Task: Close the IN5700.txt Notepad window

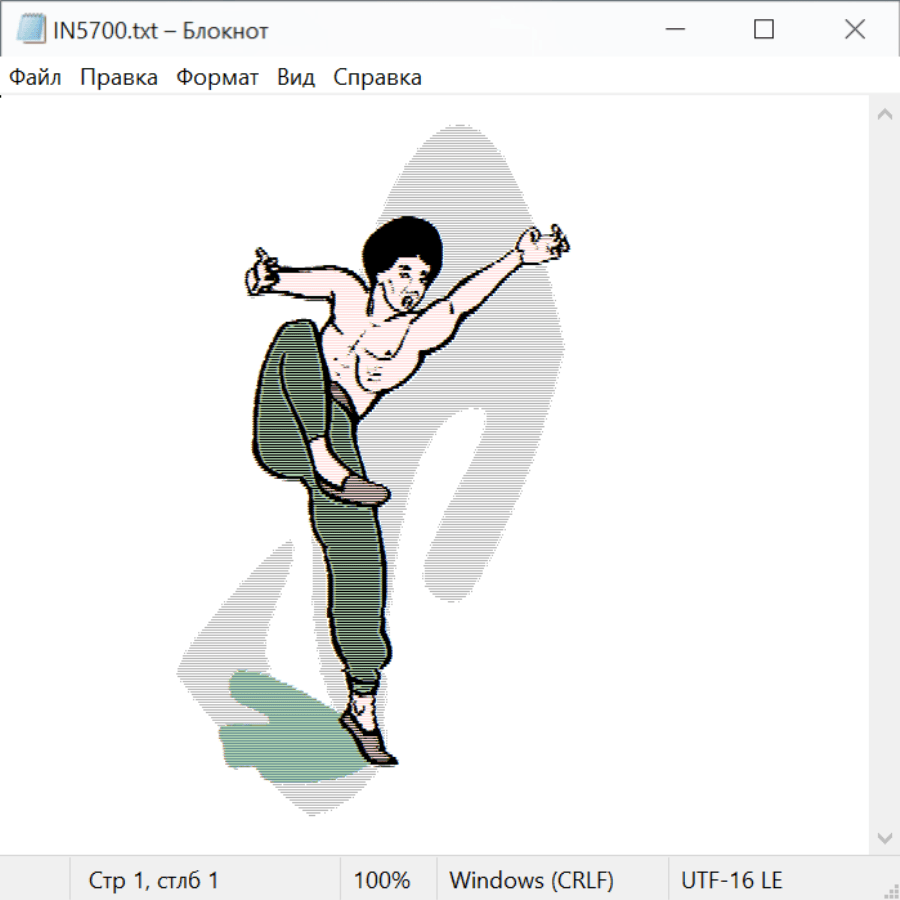Action: (x=854, y=30)
